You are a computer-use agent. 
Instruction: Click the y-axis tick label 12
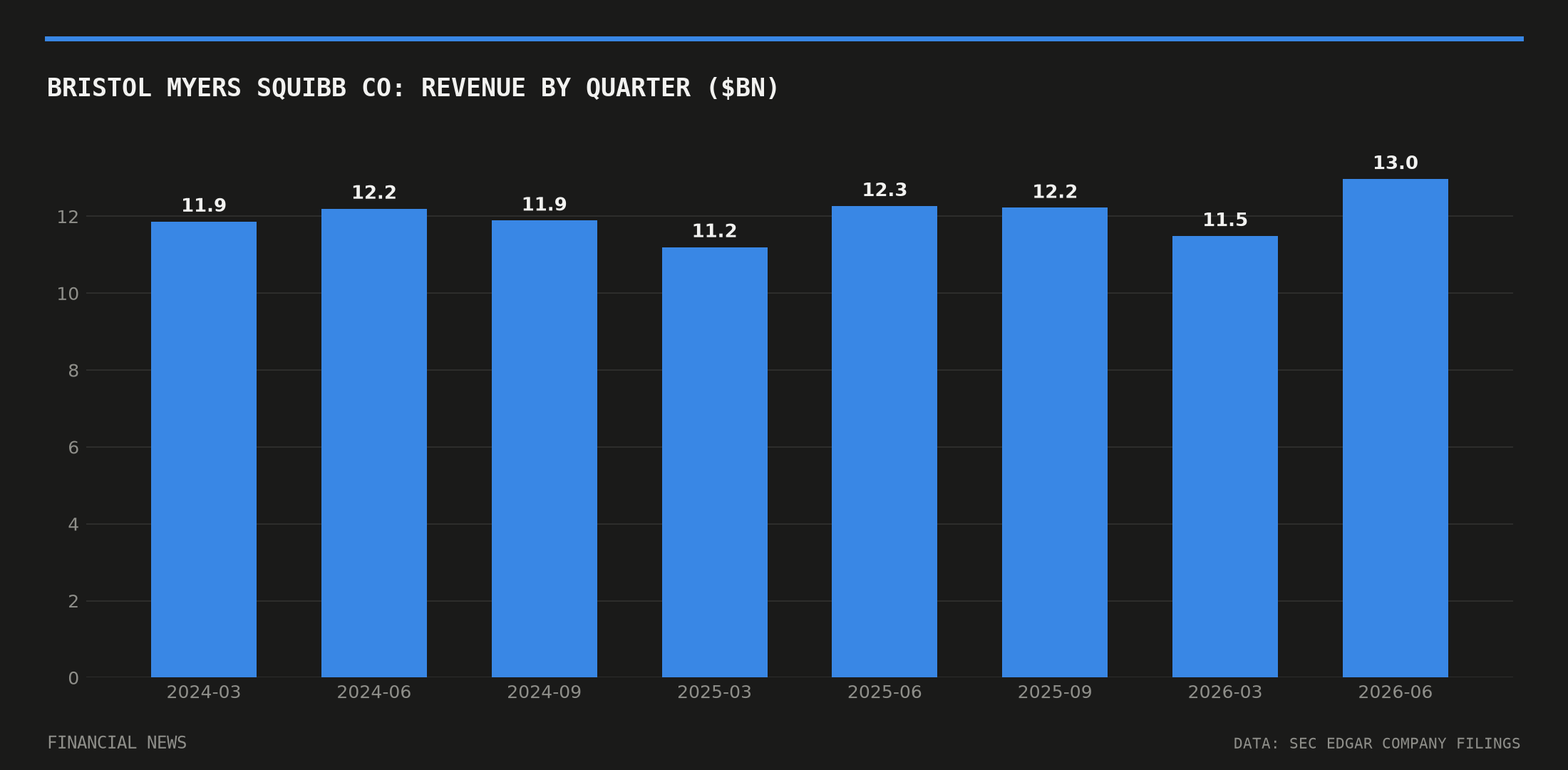tap(68, 217)
